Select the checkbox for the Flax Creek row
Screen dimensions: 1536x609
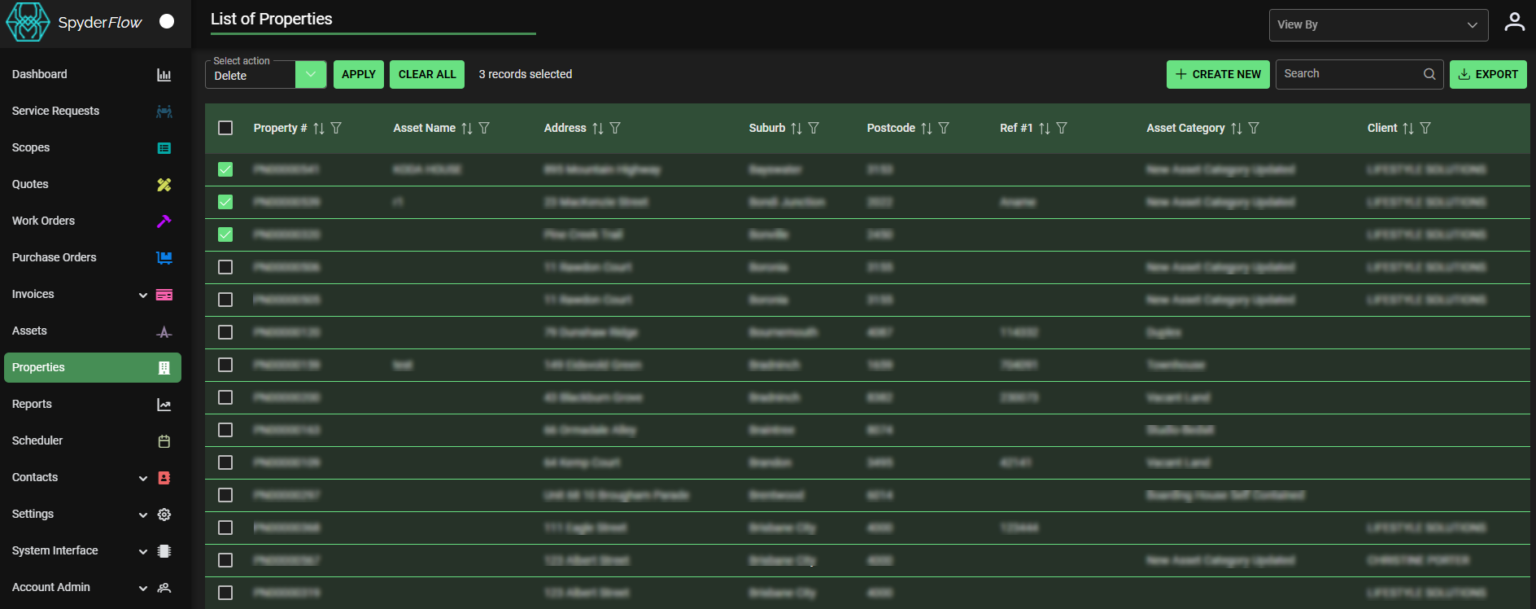225,234
